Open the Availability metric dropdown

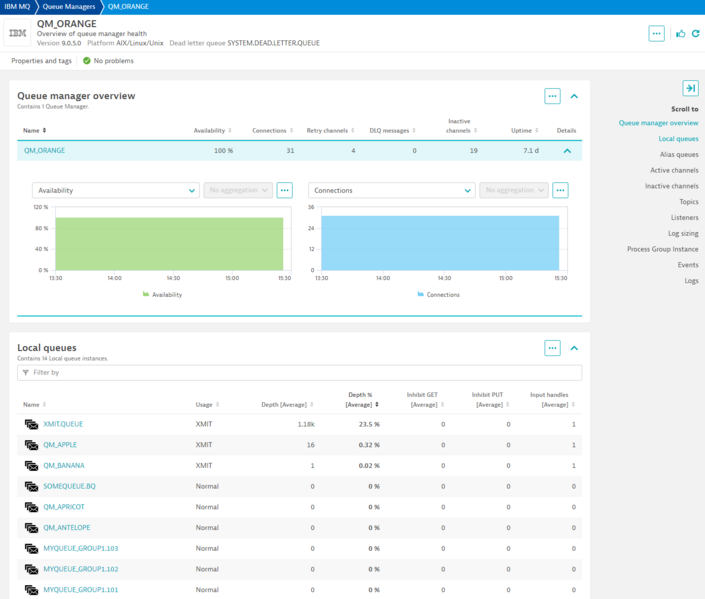[x=116, y=190]
